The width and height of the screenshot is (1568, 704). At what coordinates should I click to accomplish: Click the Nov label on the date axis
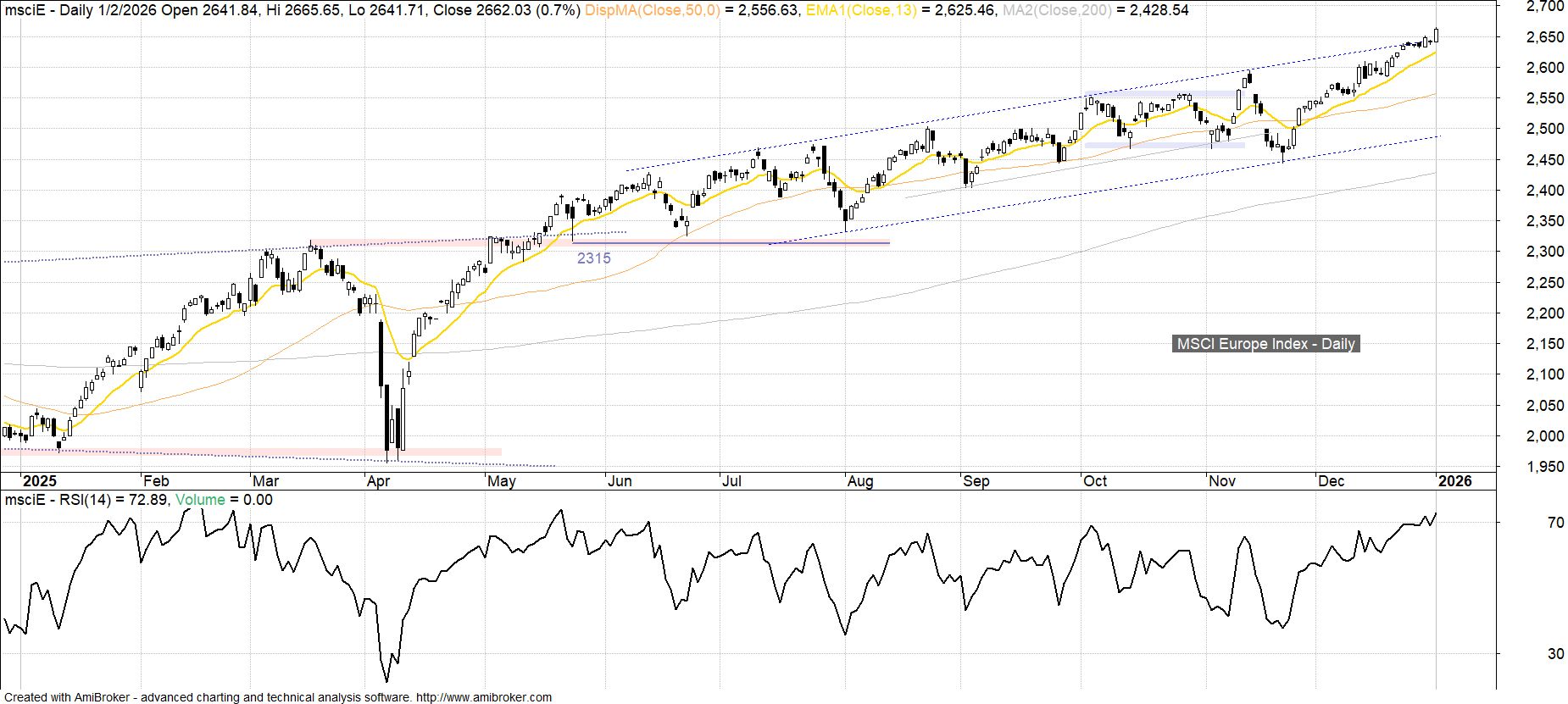(x=1221, y=481)
